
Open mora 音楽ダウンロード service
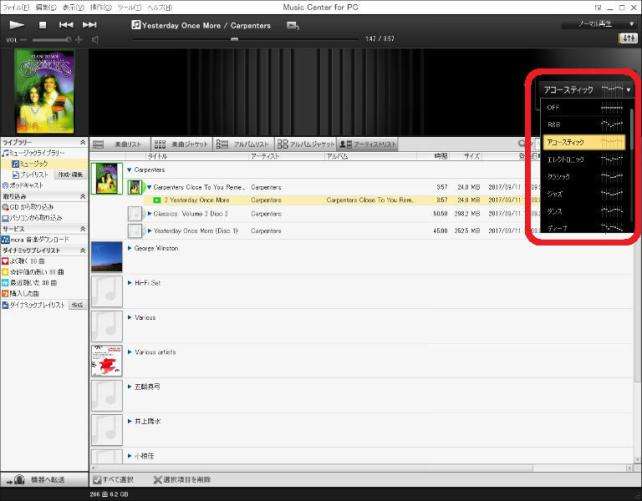click(x=35, y=239)
